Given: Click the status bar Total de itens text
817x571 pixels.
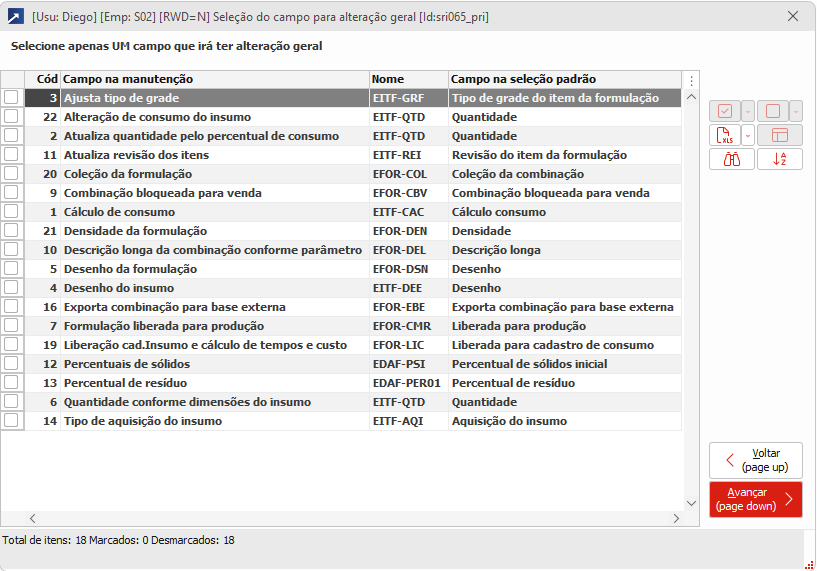Looking at the screenshot, I should [118, 540].
